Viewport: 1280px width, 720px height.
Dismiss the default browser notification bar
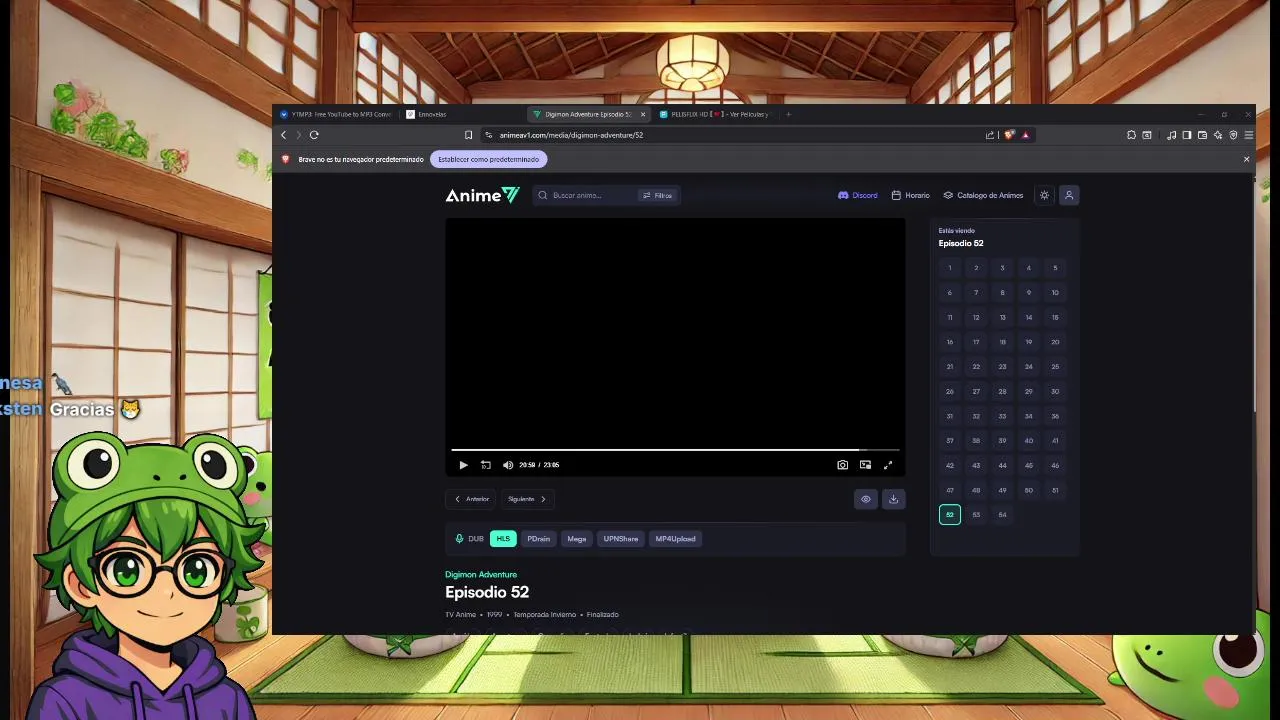(x=1246, y=159)
